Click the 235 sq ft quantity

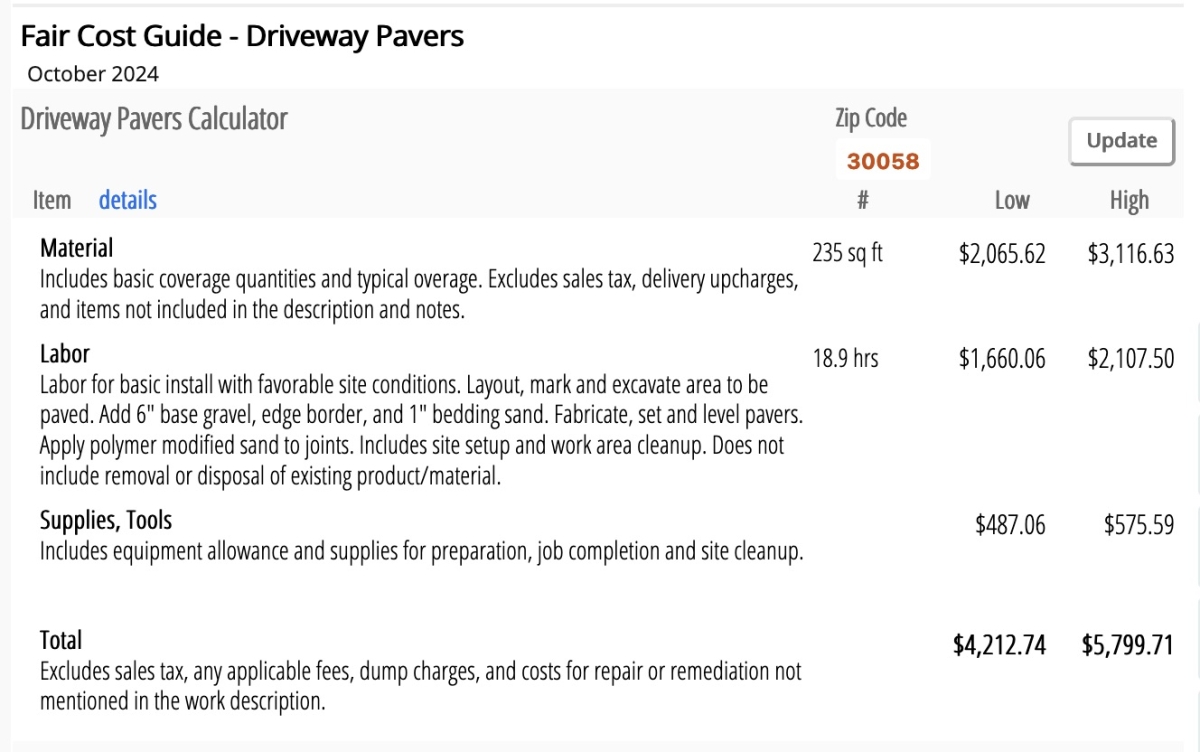click(847, 253)
